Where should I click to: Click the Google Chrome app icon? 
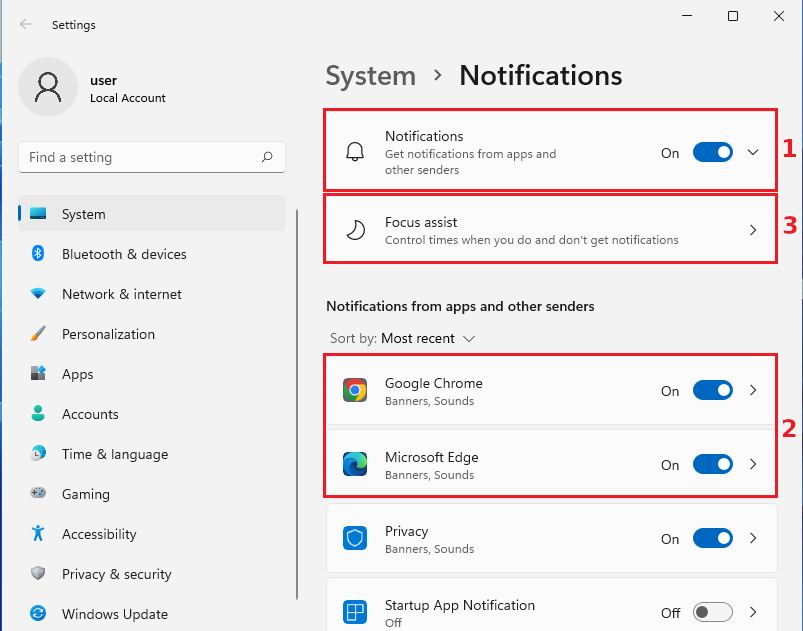click(355, 390)
